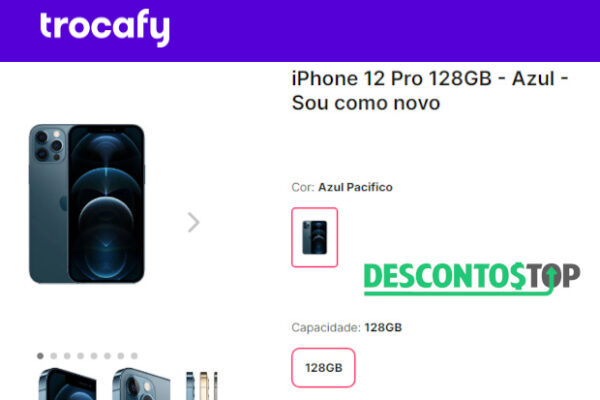Go to first carousel dot

pos(40,356)
